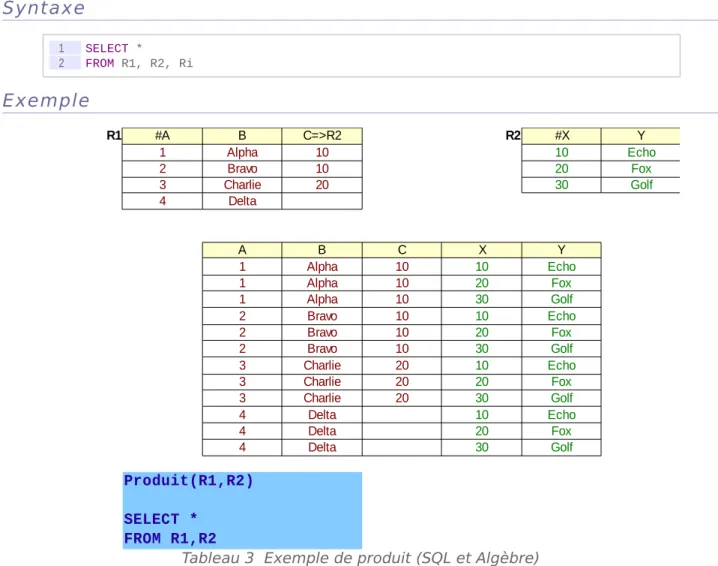Select the C=>R2 header of table R1

point(322,136)
